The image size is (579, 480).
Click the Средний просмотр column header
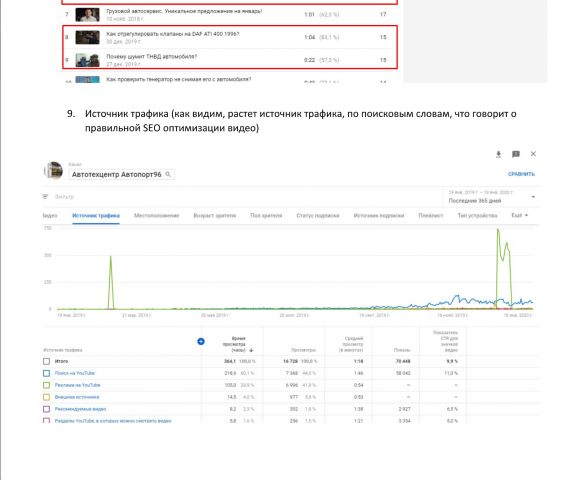pyautogui.click(x=351, y=344)
